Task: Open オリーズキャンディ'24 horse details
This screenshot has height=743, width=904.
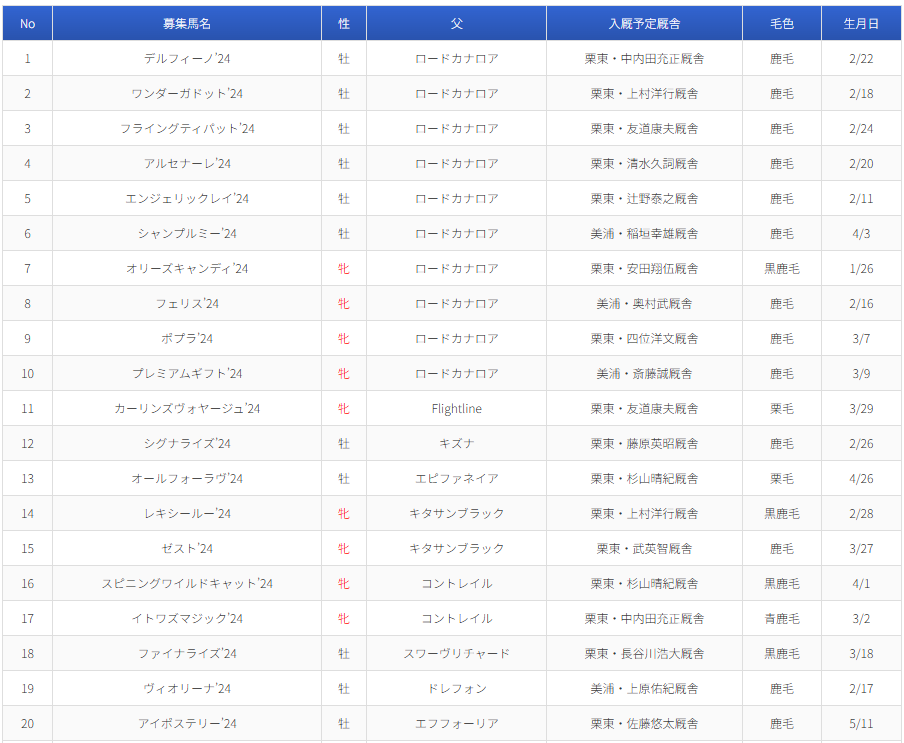Action: tap(187, 269)
